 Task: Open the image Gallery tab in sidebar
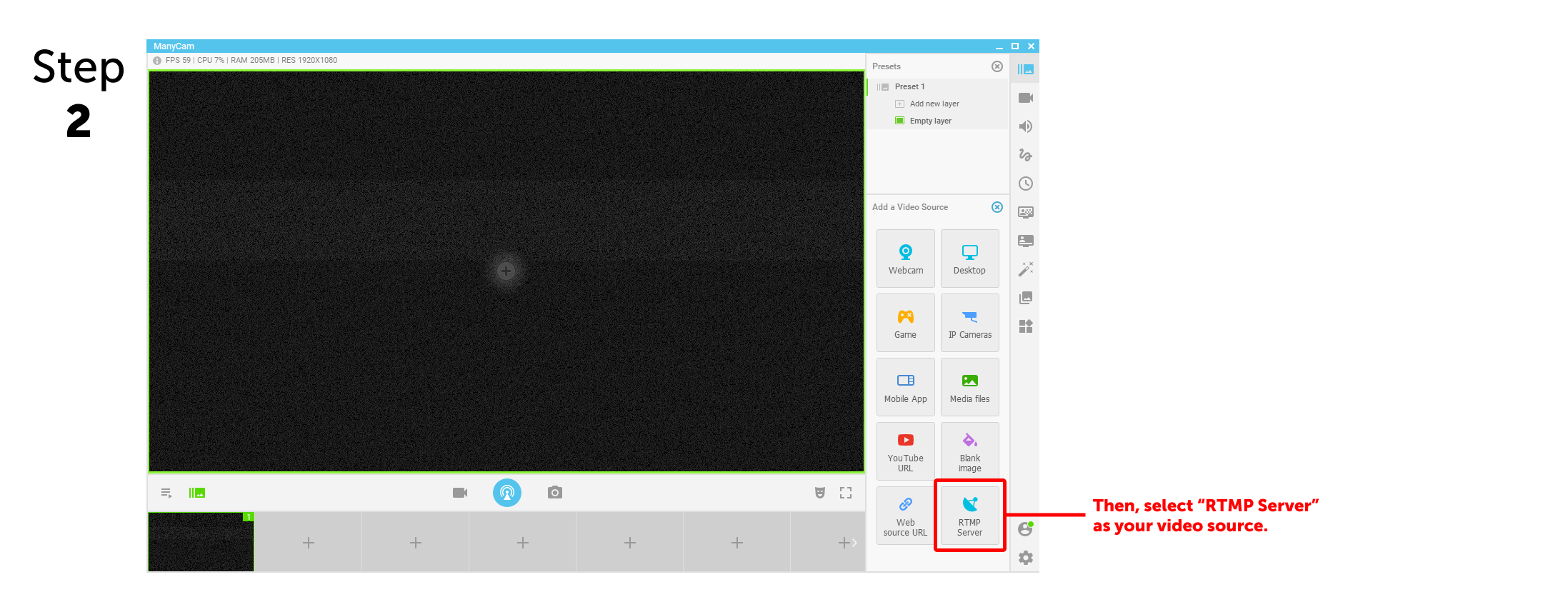pos(1026,298)
